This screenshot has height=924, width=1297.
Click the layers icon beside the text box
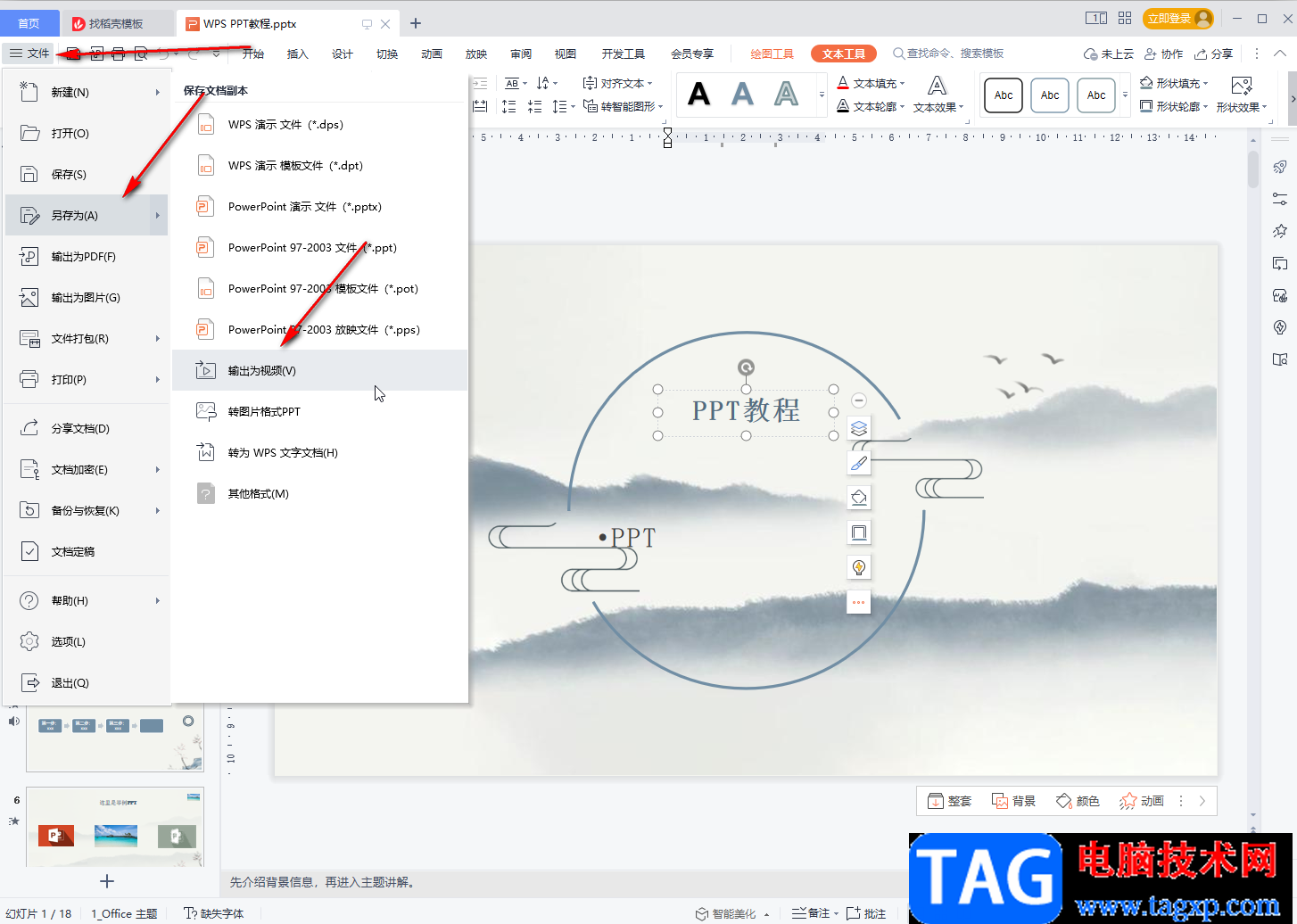tap(859, 429)
